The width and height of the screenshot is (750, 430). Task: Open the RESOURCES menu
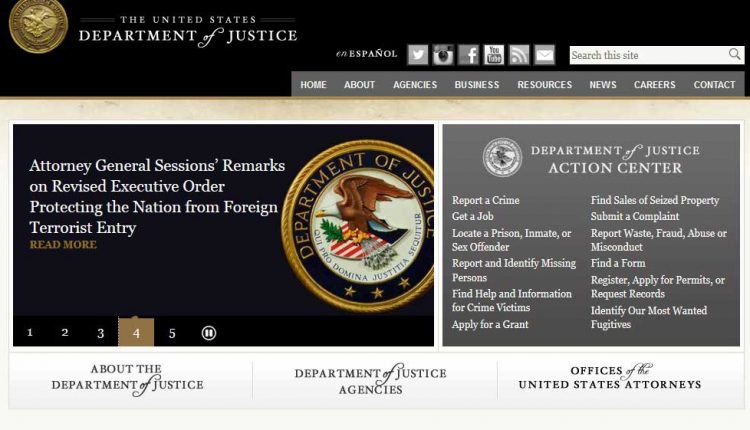(544, 85)
